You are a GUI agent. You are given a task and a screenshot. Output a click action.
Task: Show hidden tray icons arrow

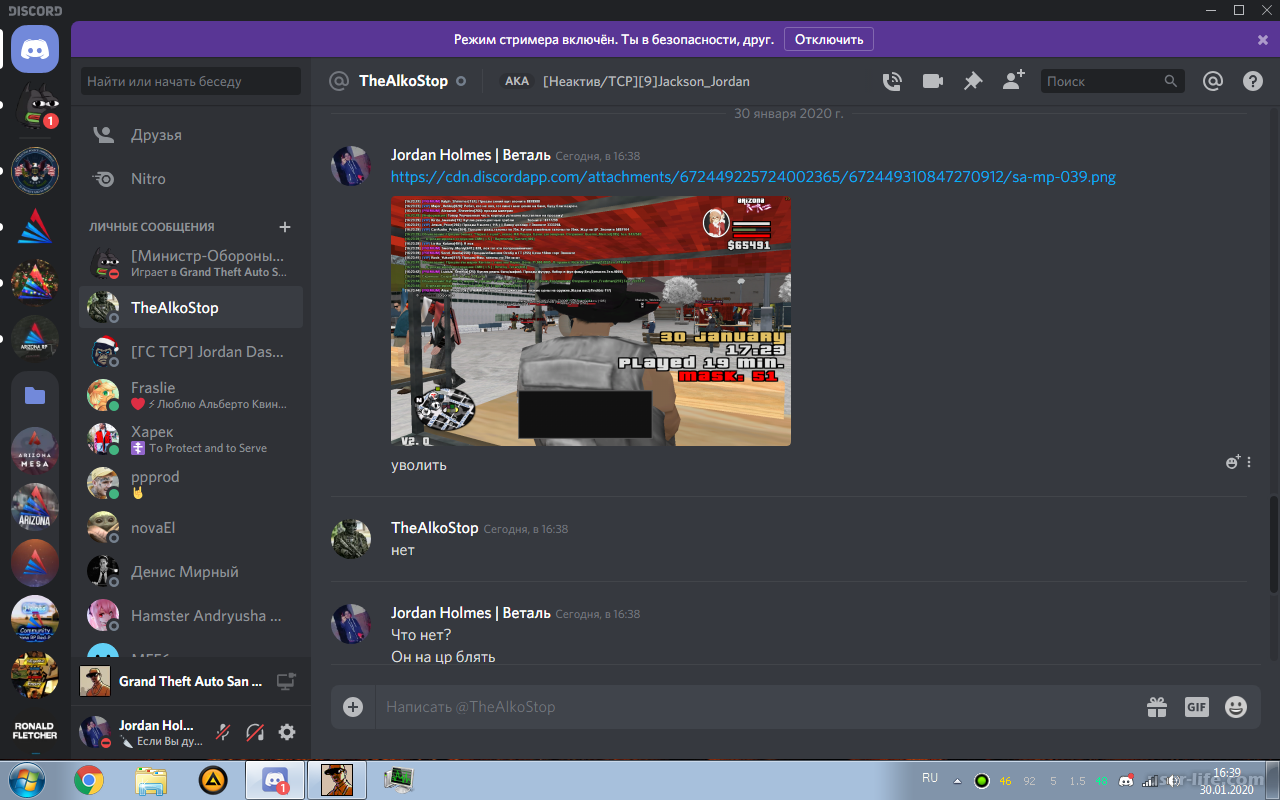point(958,781)
